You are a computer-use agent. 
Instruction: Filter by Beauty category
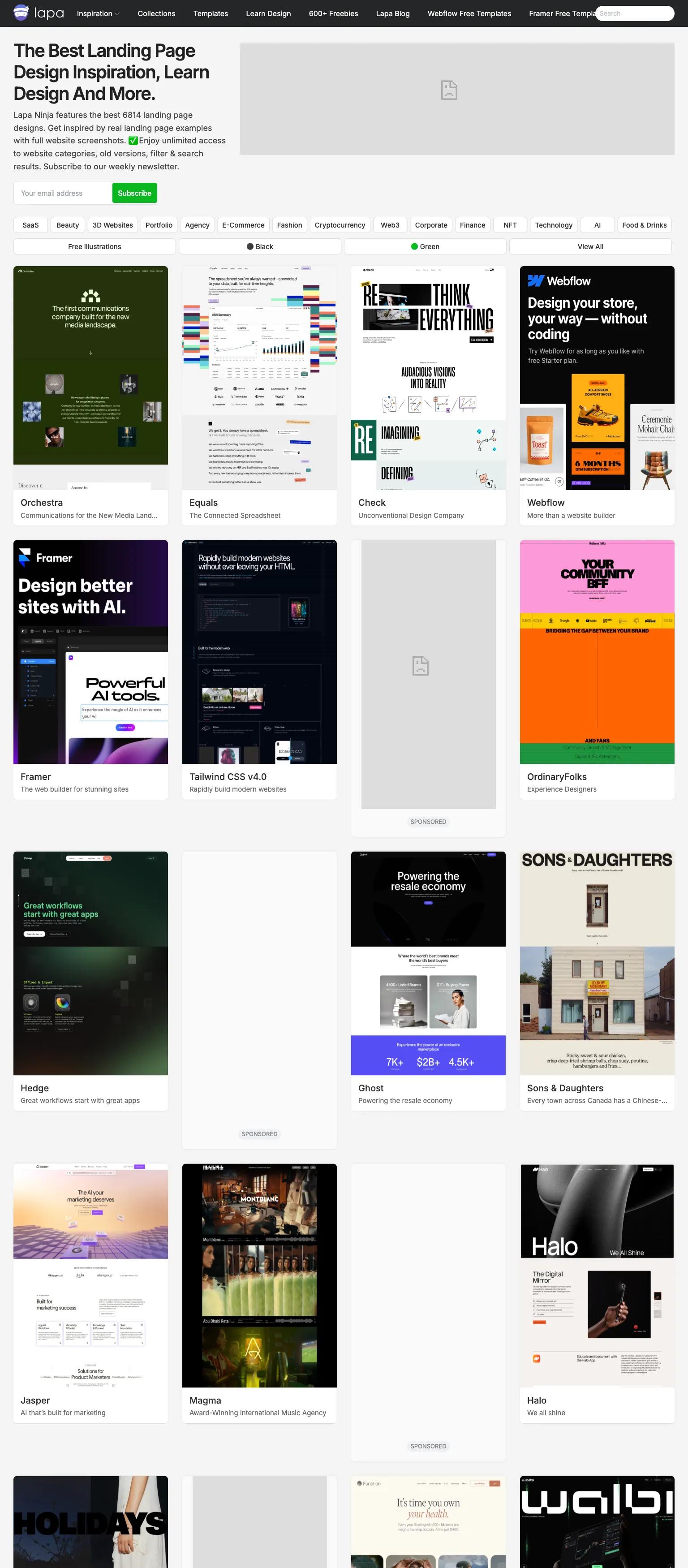[68, 225]
